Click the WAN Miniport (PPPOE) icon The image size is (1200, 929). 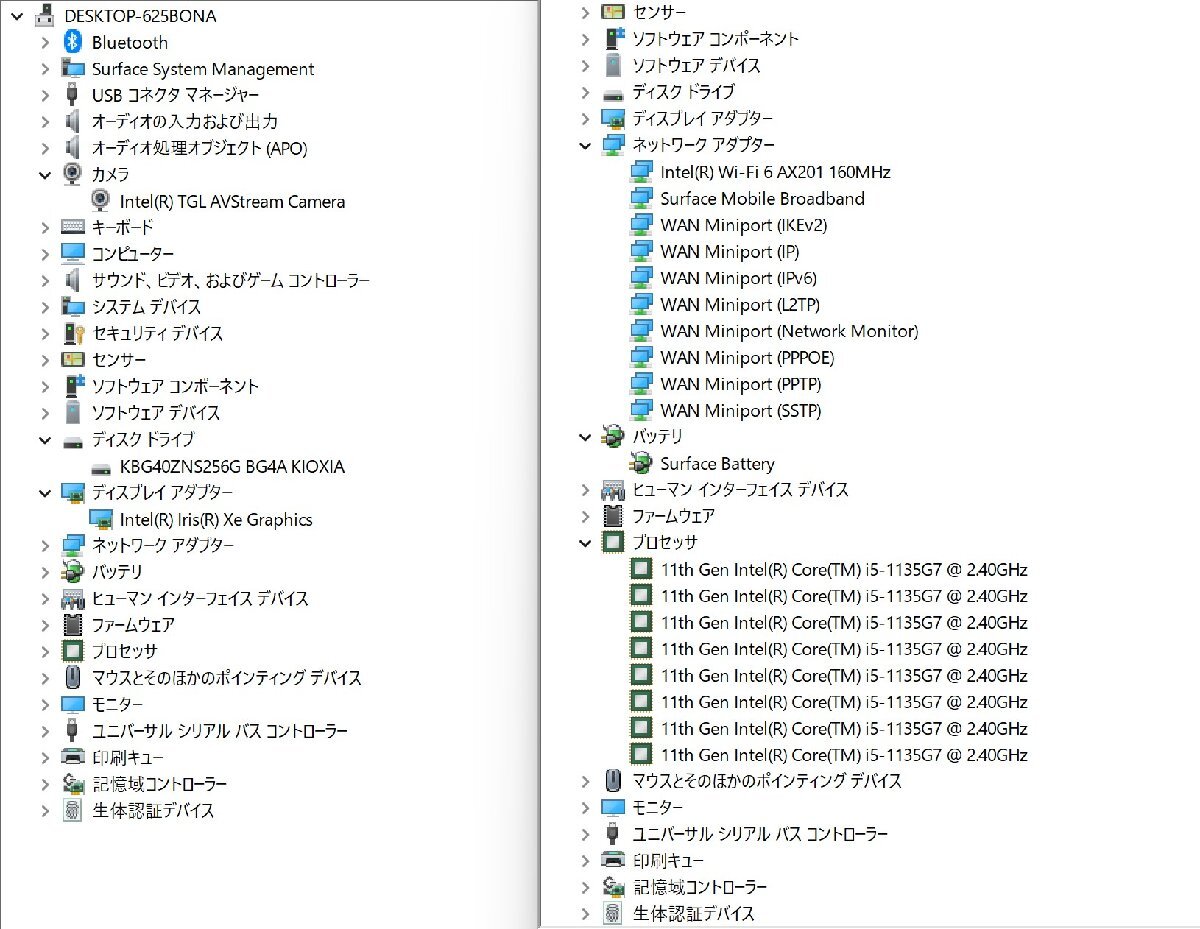[642, 357]
